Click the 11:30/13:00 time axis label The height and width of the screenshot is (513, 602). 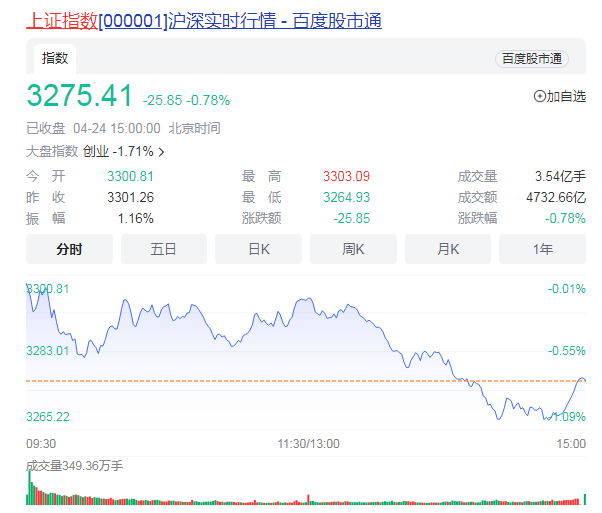(x=308, y=443)
